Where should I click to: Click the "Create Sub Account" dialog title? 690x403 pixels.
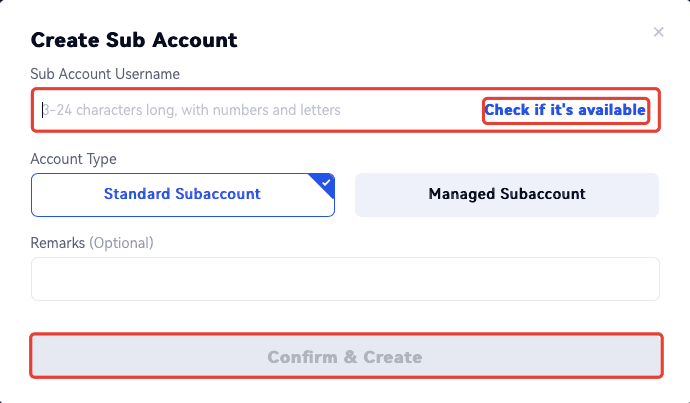(x=134, y=41)
